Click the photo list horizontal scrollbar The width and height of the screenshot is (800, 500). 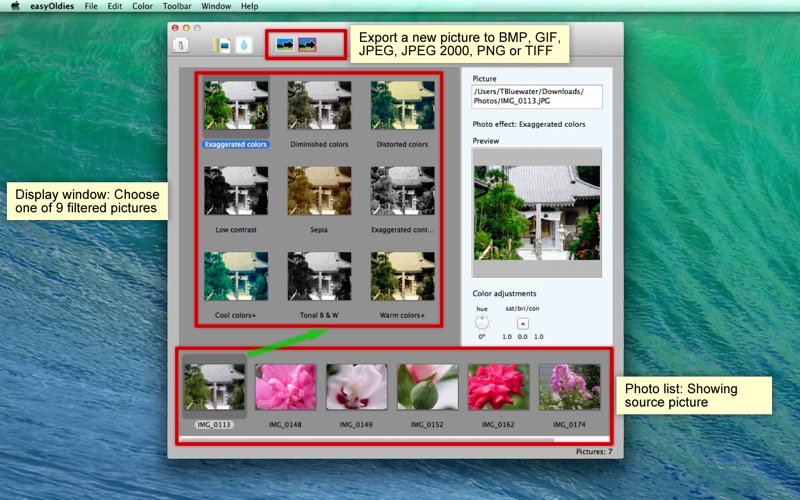[x=367, y=439]
